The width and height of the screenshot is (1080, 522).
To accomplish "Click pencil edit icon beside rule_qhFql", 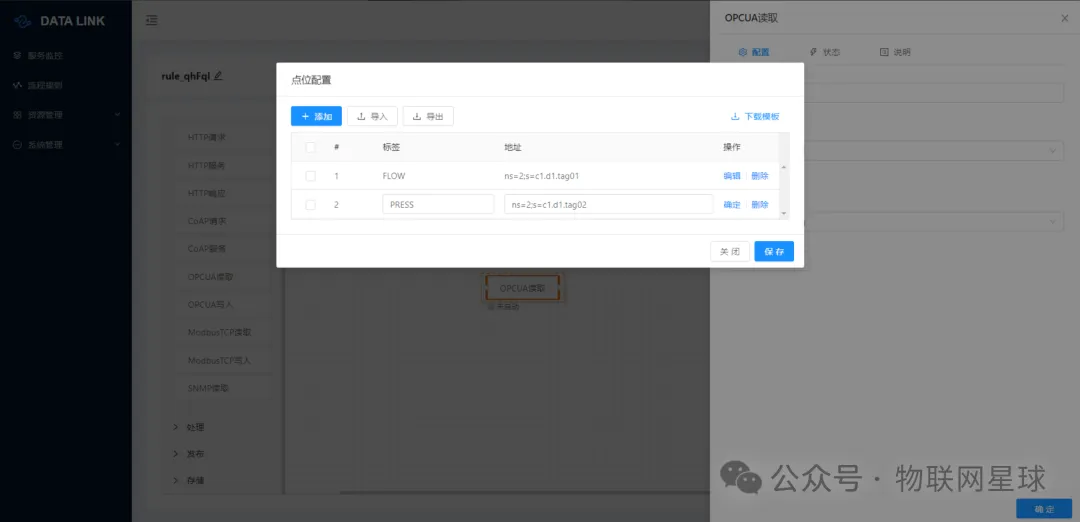I will (x=218, y=76).
